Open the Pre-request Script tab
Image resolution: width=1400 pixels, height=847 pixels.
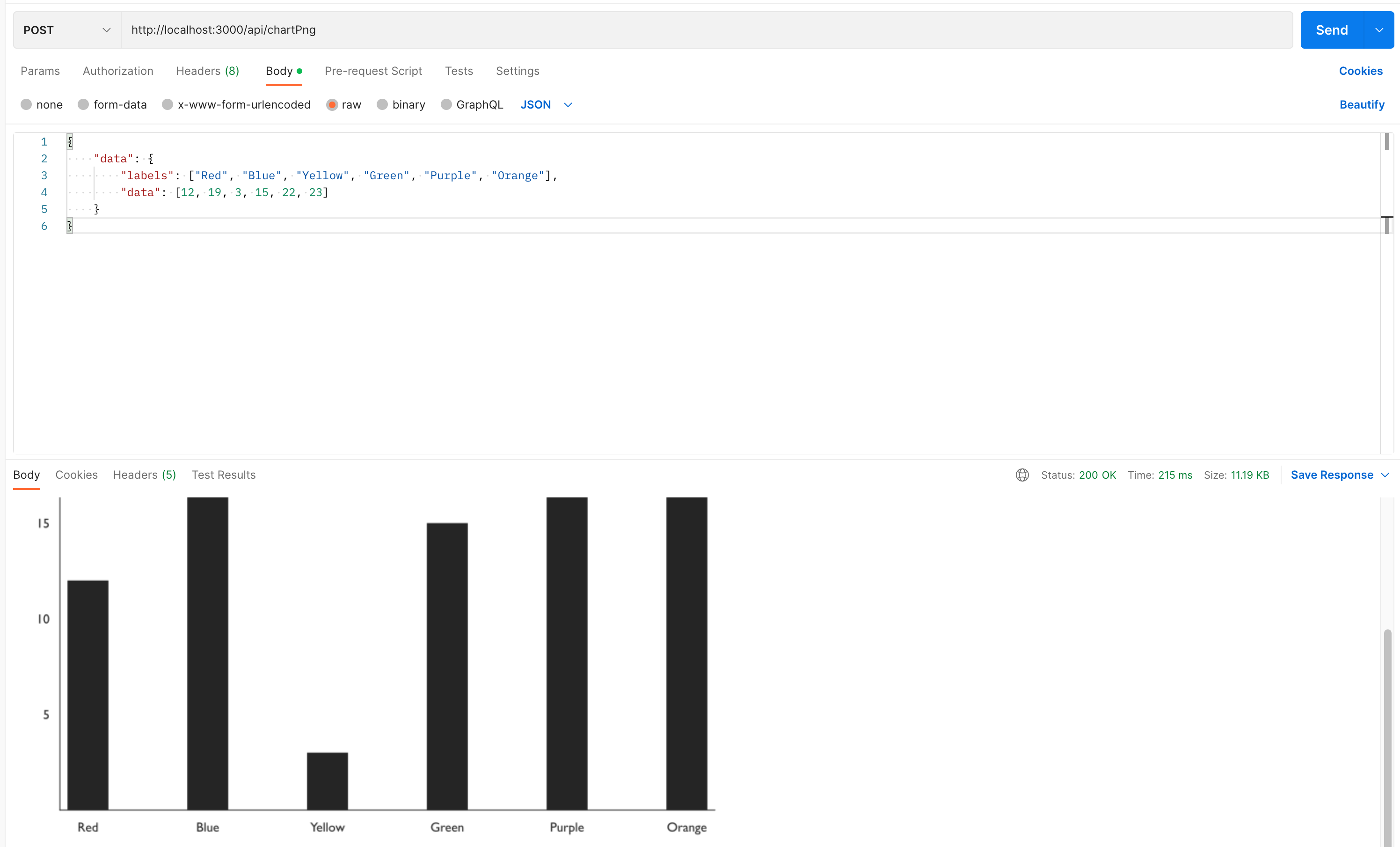tap(373, 71)
